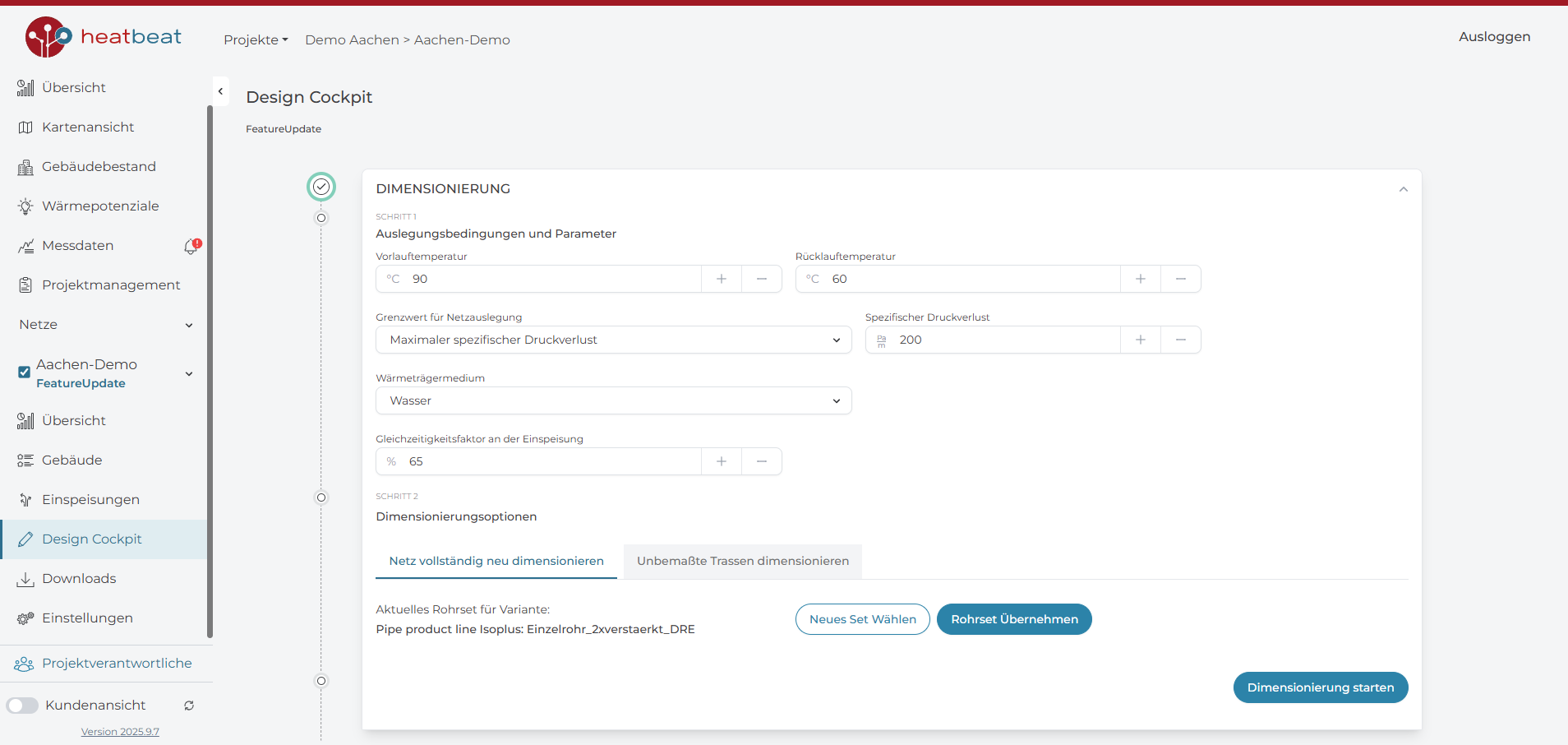Open the Wärmeträgermedium dropdown
1568x745 pixels.
tap(613, 400)
